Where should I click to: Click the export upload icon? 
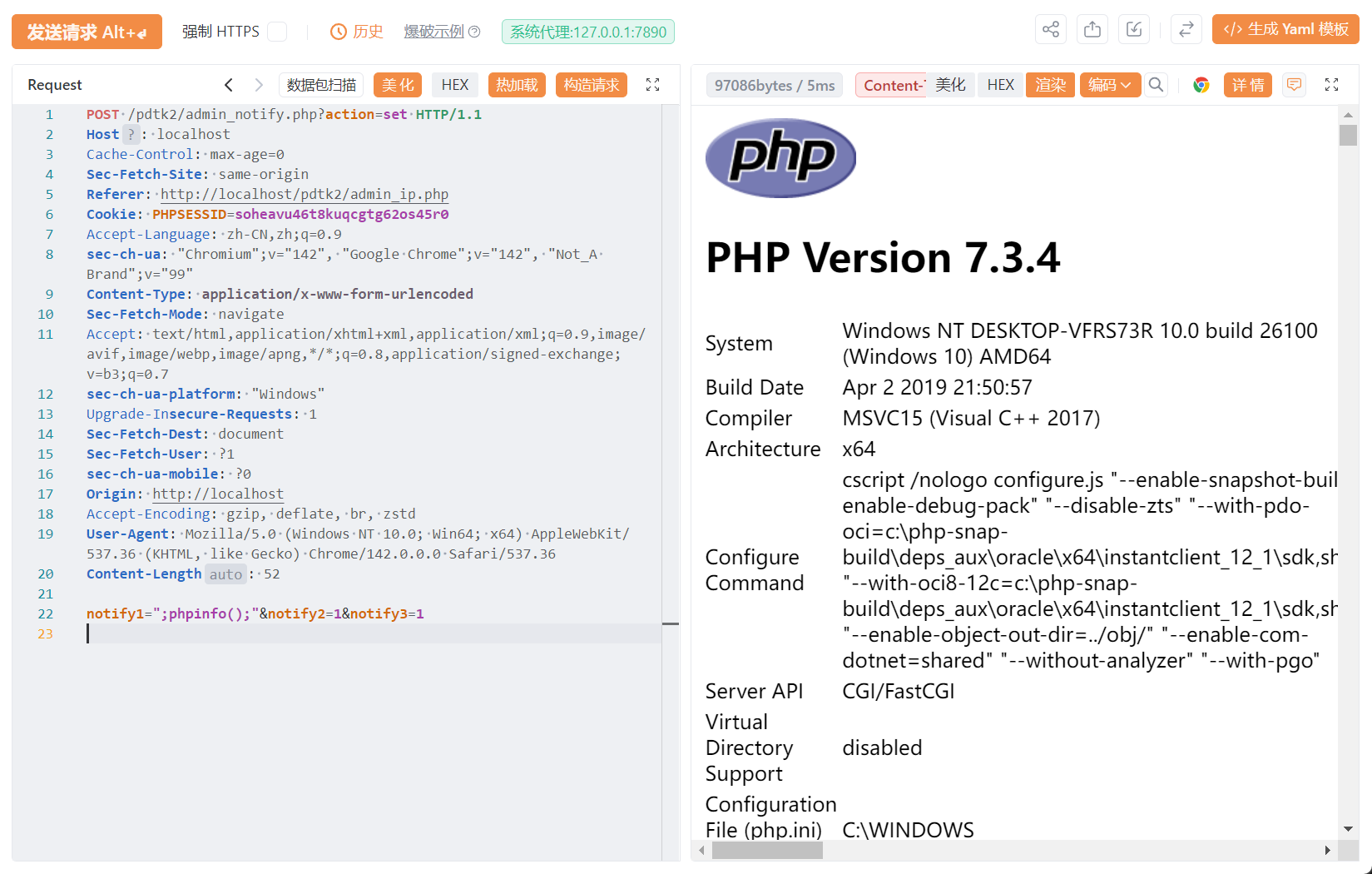click(x=1092, y=30)
